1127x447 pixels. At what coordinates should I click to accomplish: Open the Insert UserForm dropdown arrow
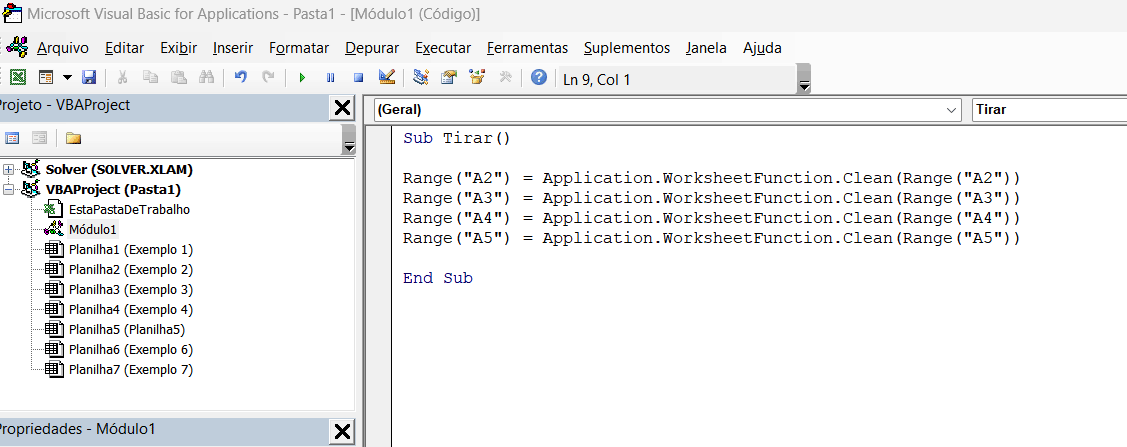coord(67,78)
